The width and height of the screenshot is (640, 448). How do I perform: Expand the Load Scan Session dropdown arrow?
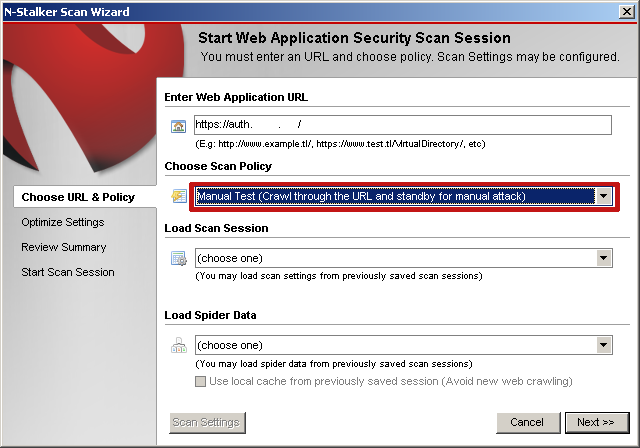(x=603, y=258)
